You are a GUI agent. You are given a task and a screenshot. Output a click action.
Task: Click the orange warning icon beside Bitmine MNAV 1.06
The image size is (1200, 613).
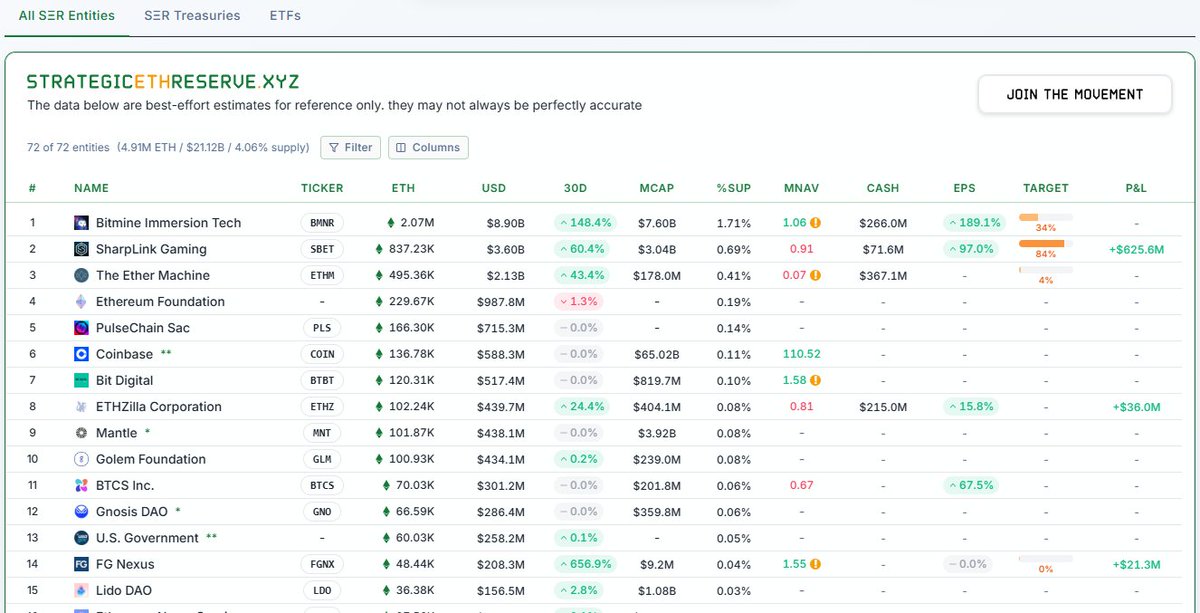point(816,223)
